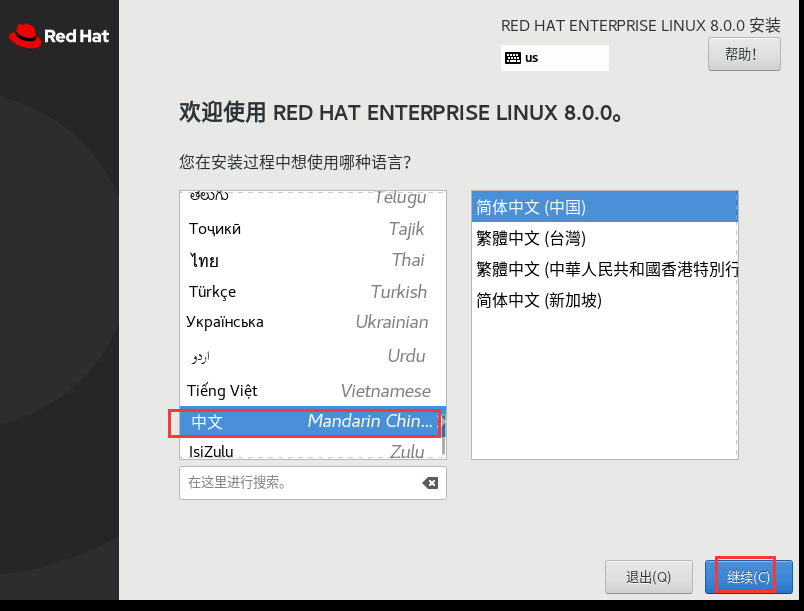The width and height of the screenshot is (804, 611).
Task: Select the Urdu language row
Action: [313, 355]
